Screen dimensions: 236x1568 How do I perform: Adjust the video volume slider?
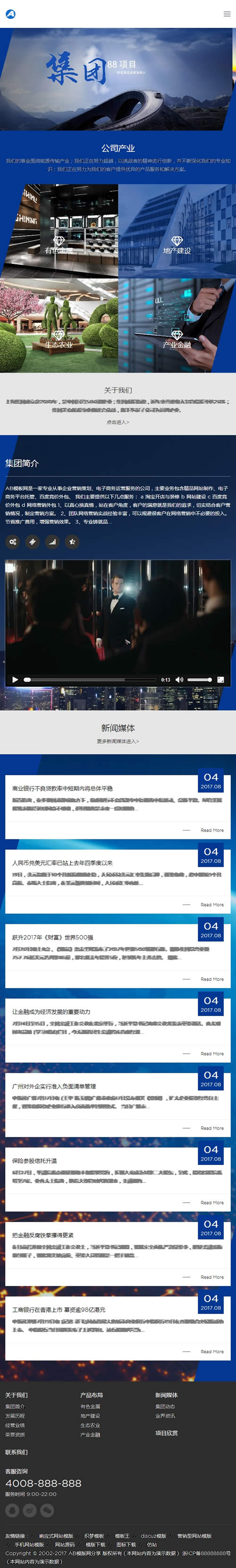(x=199, y=679)
